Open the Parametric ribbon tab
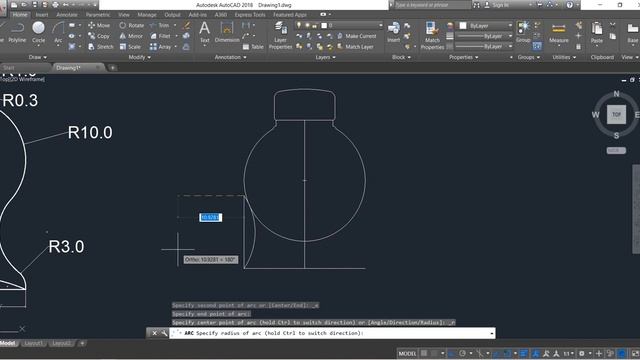Image resolution: width=640 pixels, height=360 pixels. pos(98,15)
